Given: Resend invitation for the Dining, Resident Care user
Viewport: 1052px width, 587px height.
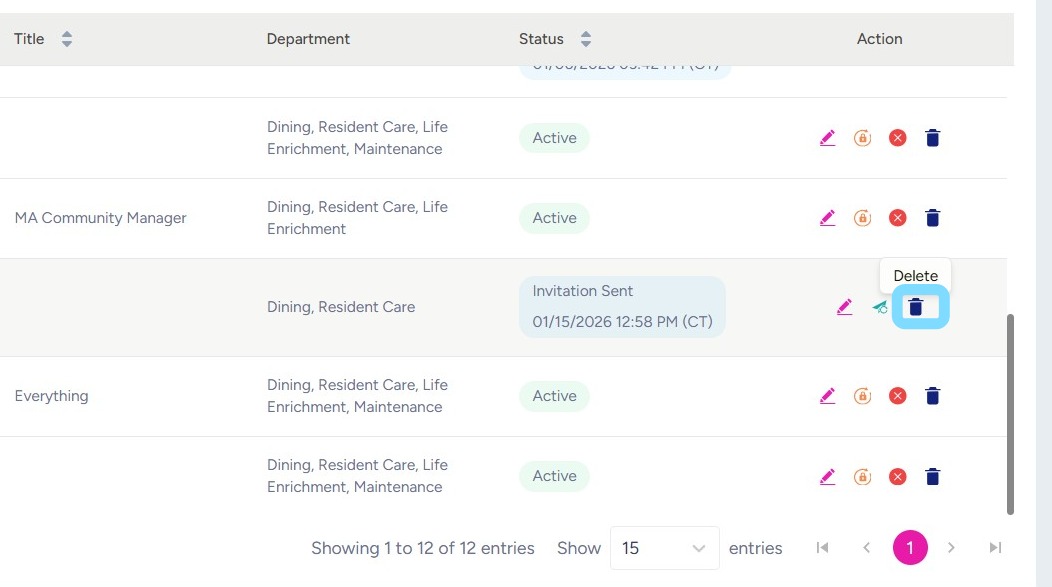Looking at the screenshot, I should click(x=880, y=307).
